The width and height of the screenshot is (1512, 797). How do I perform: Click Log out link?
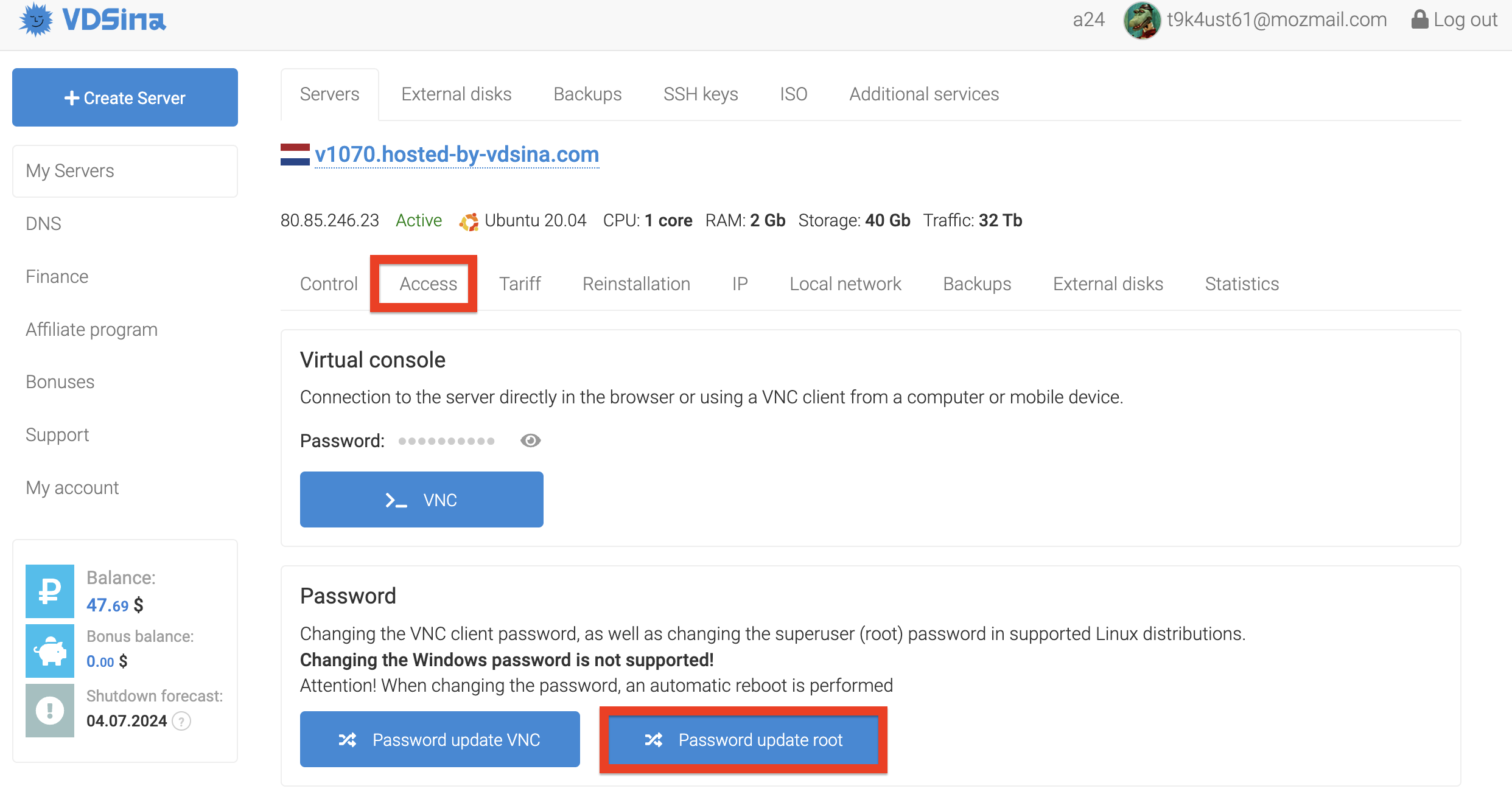pos(1454,19)
